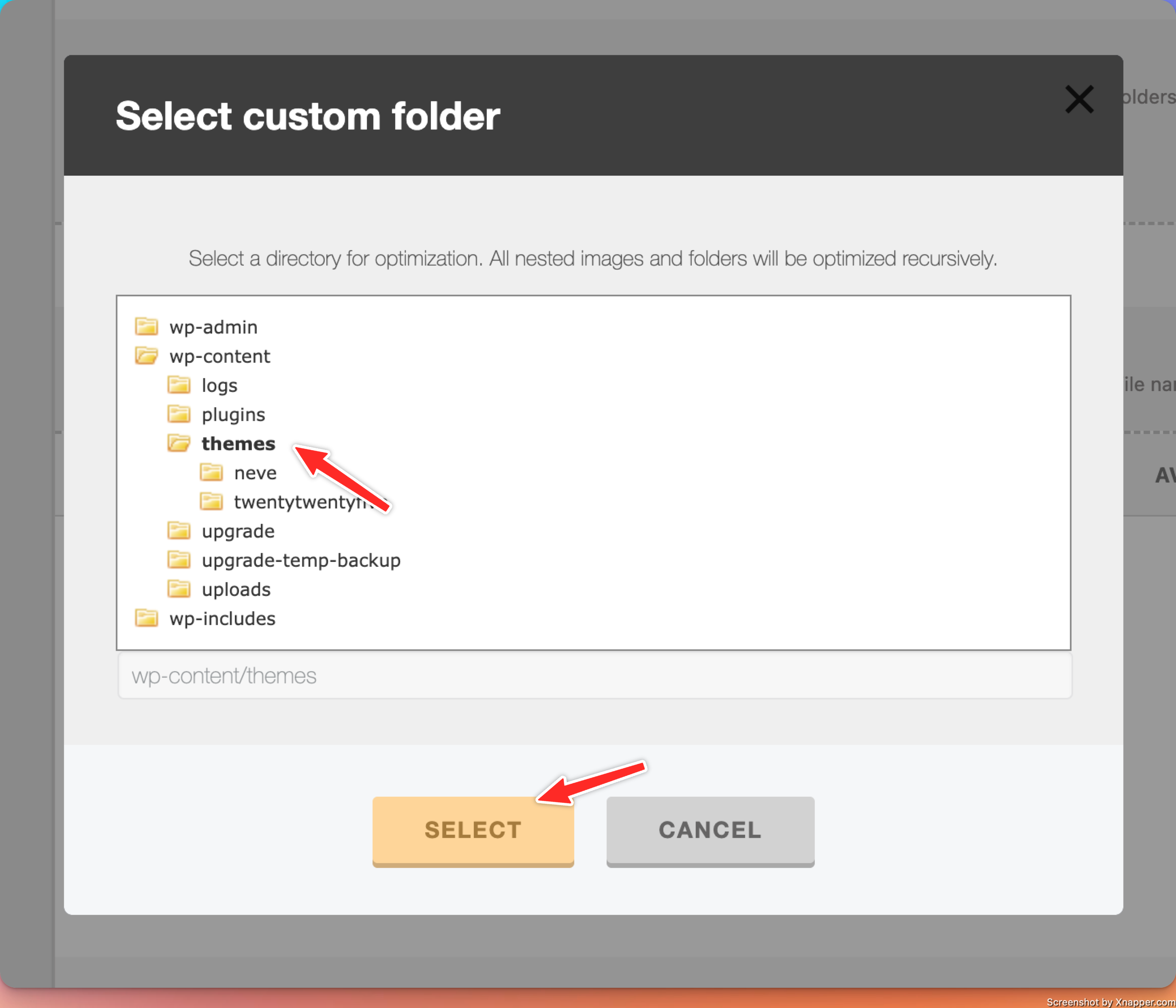
Task: Click the neve folder icon
Action: (211, 472)
